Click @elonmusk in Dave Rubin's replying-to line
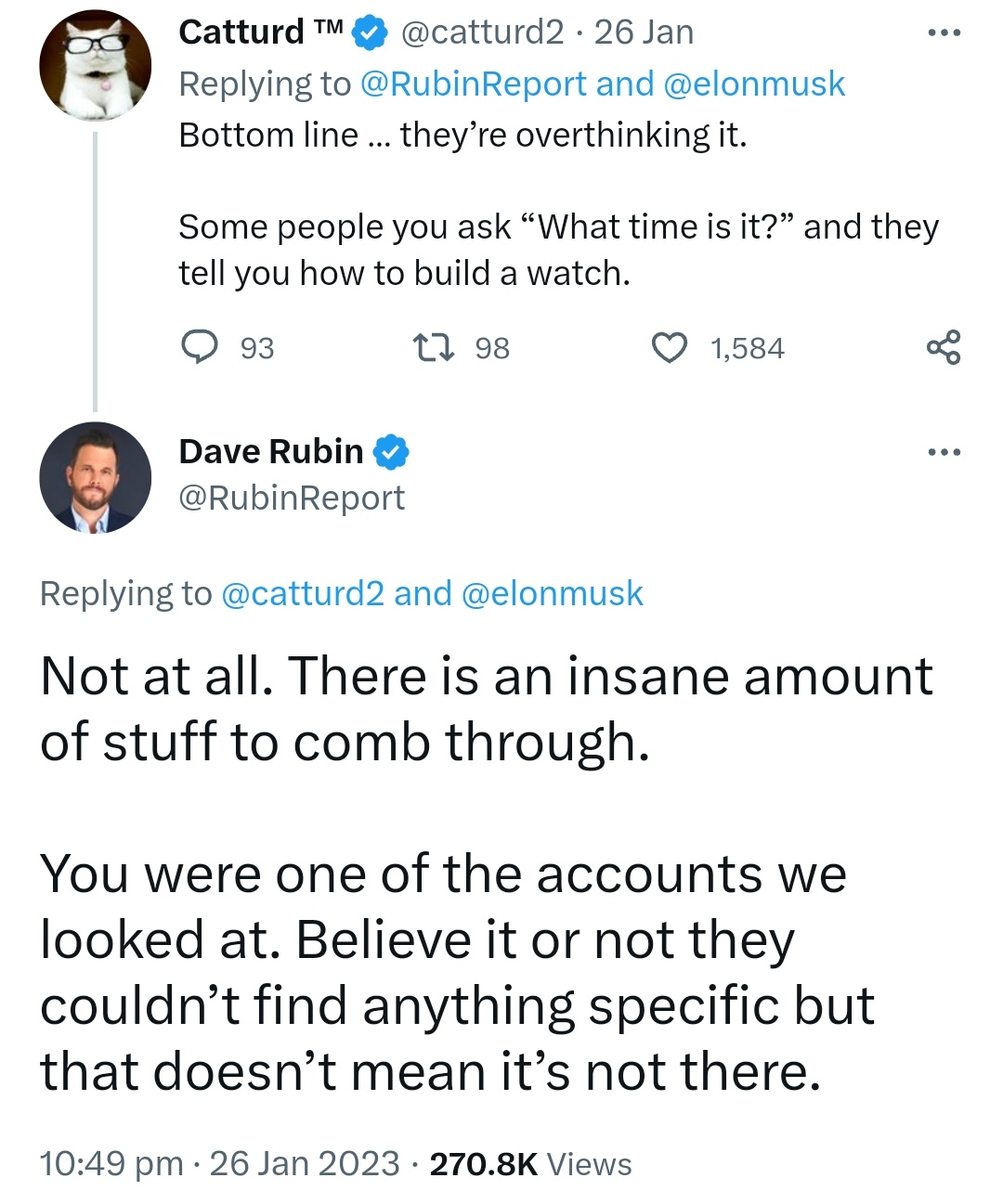 pos(552,593)
